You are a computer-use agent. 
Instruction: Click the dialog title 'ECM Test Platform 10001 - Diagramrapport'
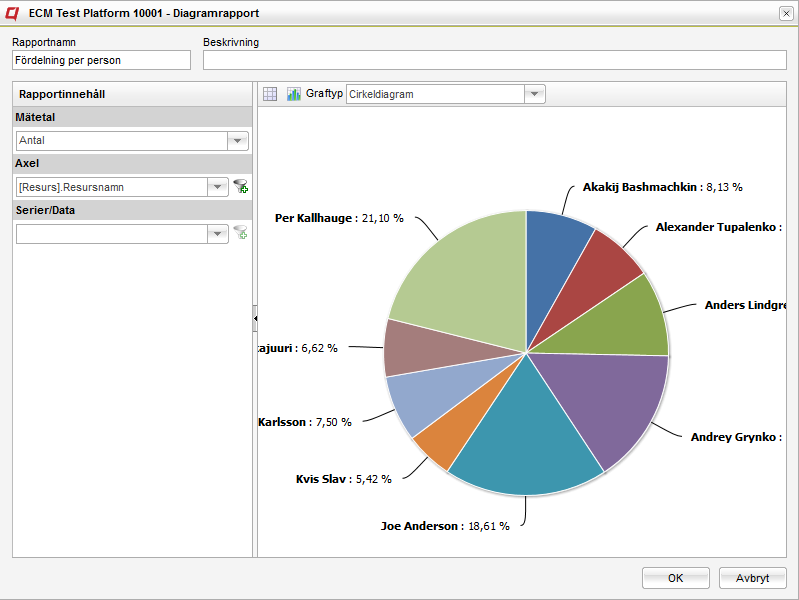click(144, 13)
